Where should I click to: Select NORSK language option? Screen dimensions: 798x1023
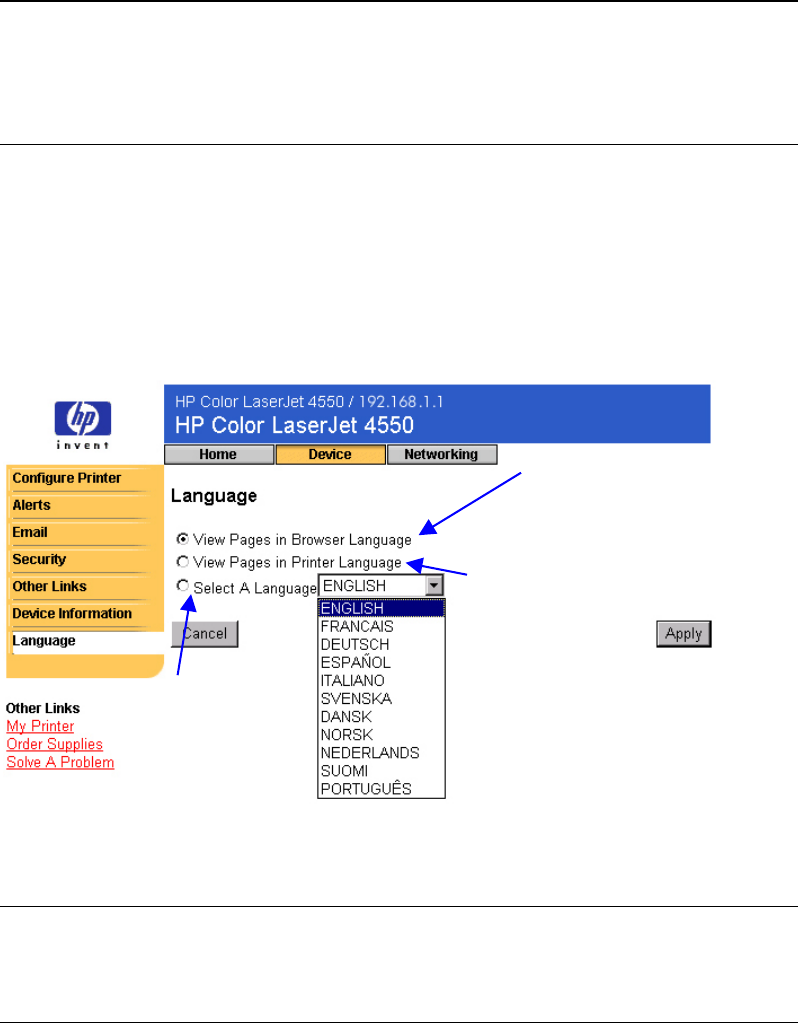click(382, 735)
